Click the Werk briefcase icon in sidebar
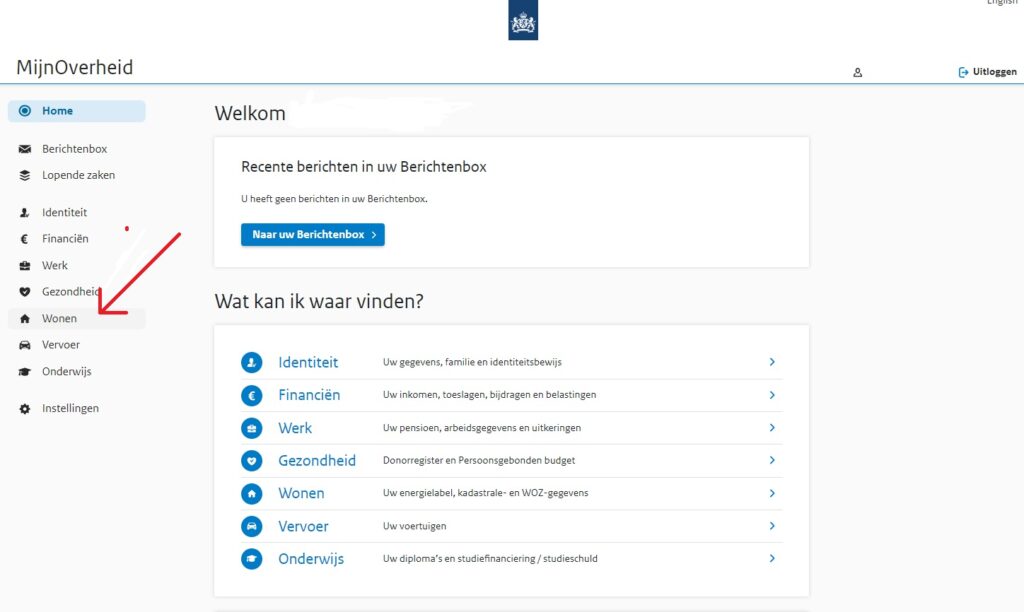This screenshot has width=1024, height=612. pyautogui.click(x=25, y=266)
